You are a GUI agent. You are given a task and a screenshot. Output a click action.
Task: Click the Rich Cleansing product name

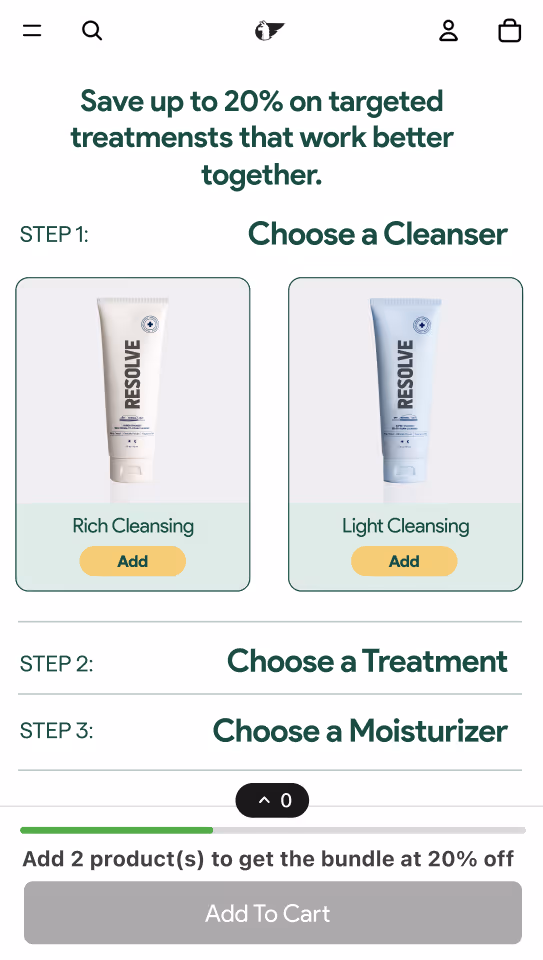[133, 526]
